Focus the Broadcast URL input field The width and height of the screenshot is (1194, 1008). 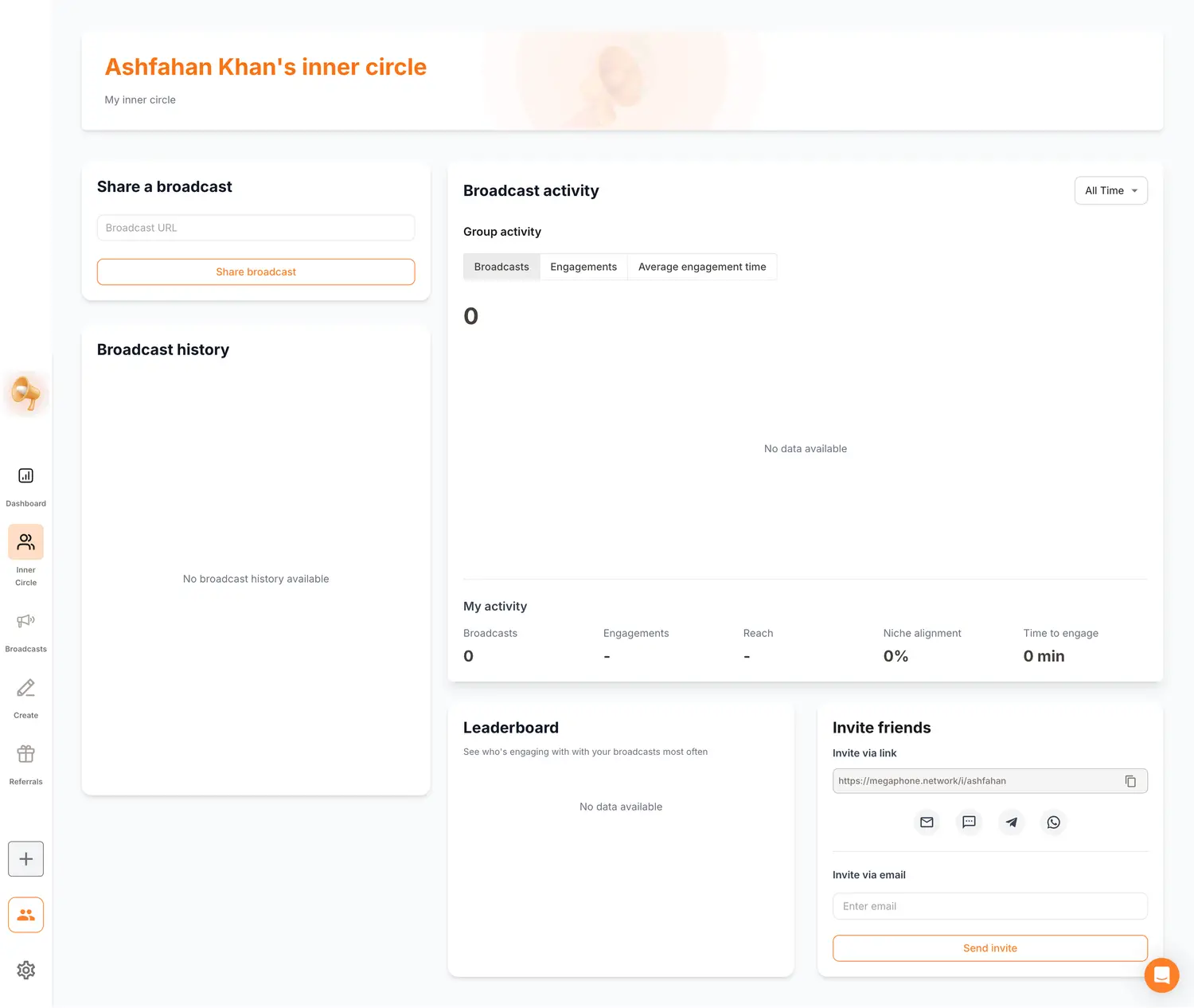256,228
